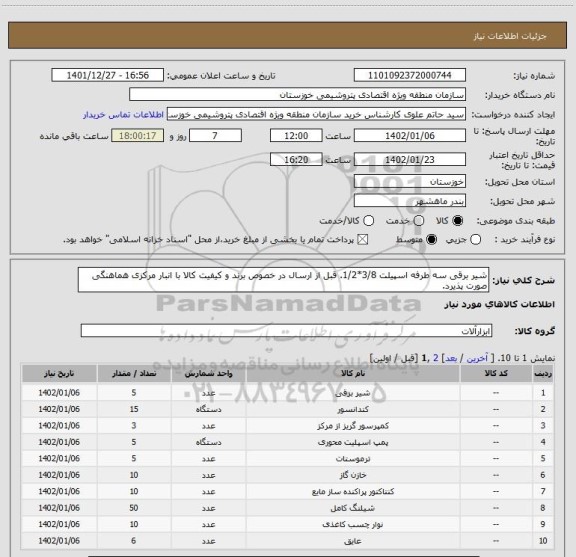This screenshot has height=557, width=576.
Task: Select the خازن گاز item row
Action: [287, 475]
